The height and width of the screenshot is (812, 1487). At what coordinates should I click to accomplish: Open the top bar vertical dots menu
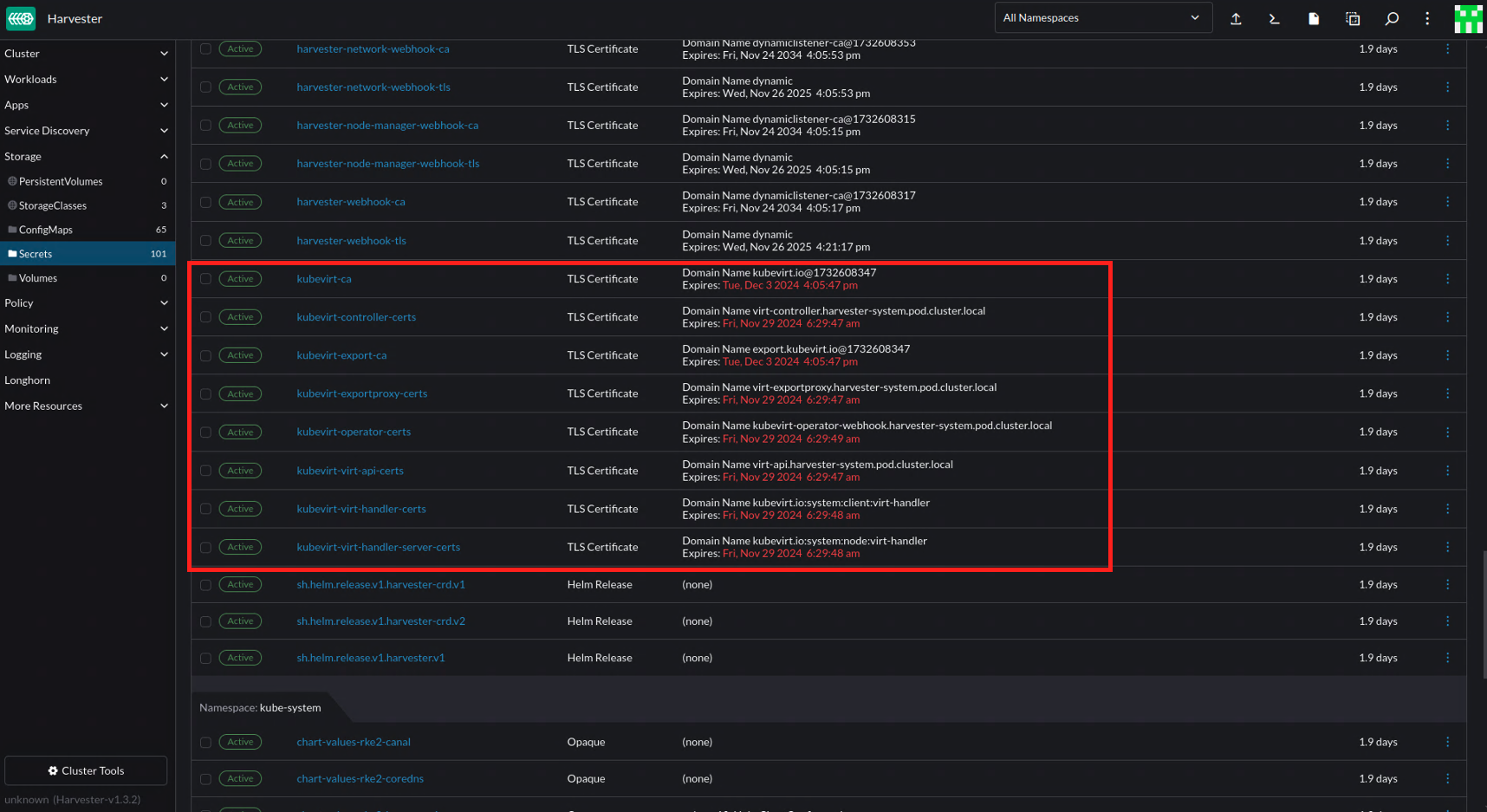pyautogui.click(x=1427, y=18)
